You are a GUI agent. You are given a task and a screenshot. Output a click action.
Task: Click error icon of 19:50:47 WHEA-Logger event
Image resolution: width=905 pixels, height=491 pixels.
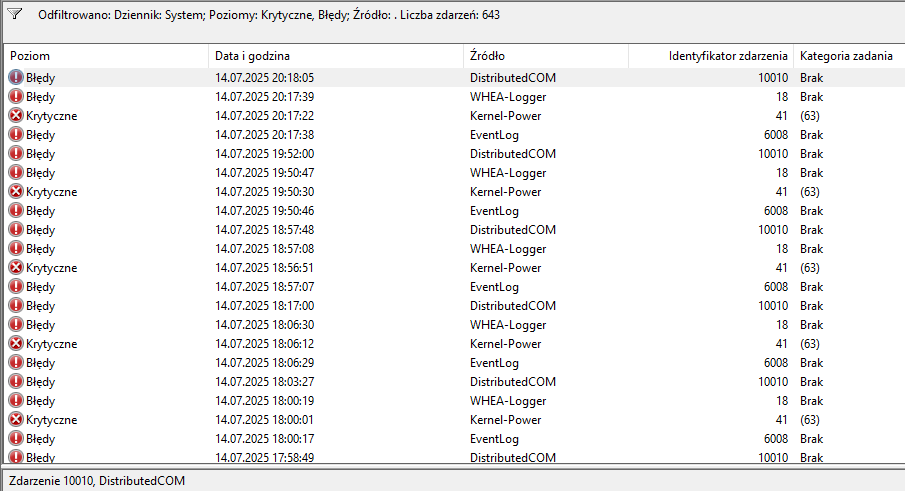click(x=16, y=173)
